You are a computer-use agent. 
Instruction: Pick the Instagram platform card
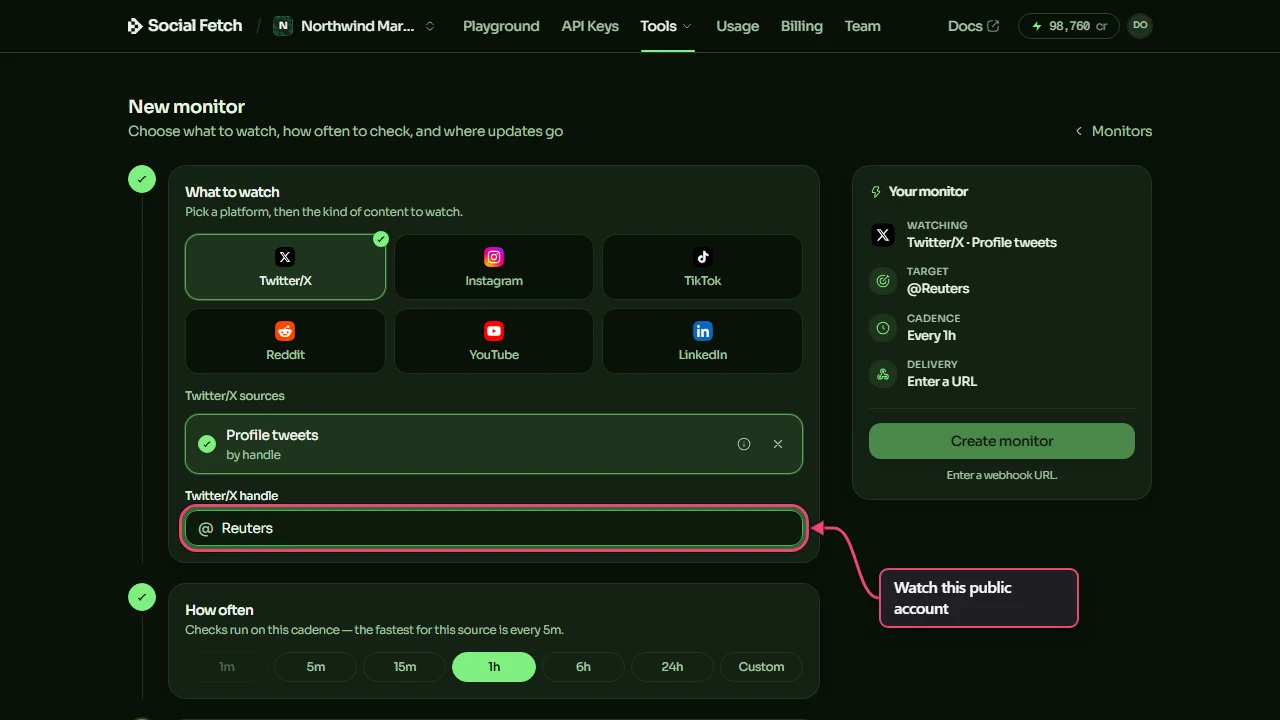(x=494, y=267)
